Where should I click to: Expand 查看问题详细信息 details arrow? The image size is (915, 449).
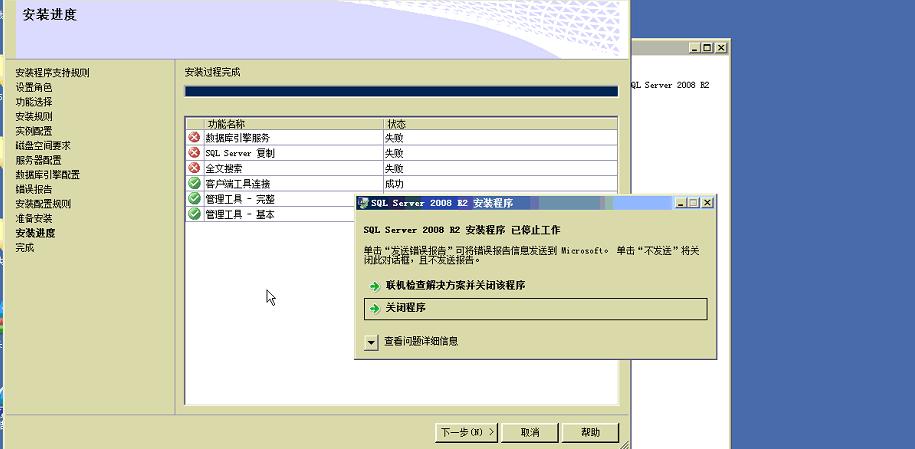(371, 342)
